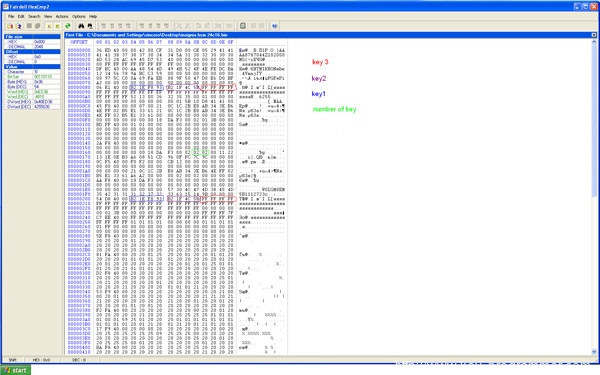Open the File menu

(11, 16)
